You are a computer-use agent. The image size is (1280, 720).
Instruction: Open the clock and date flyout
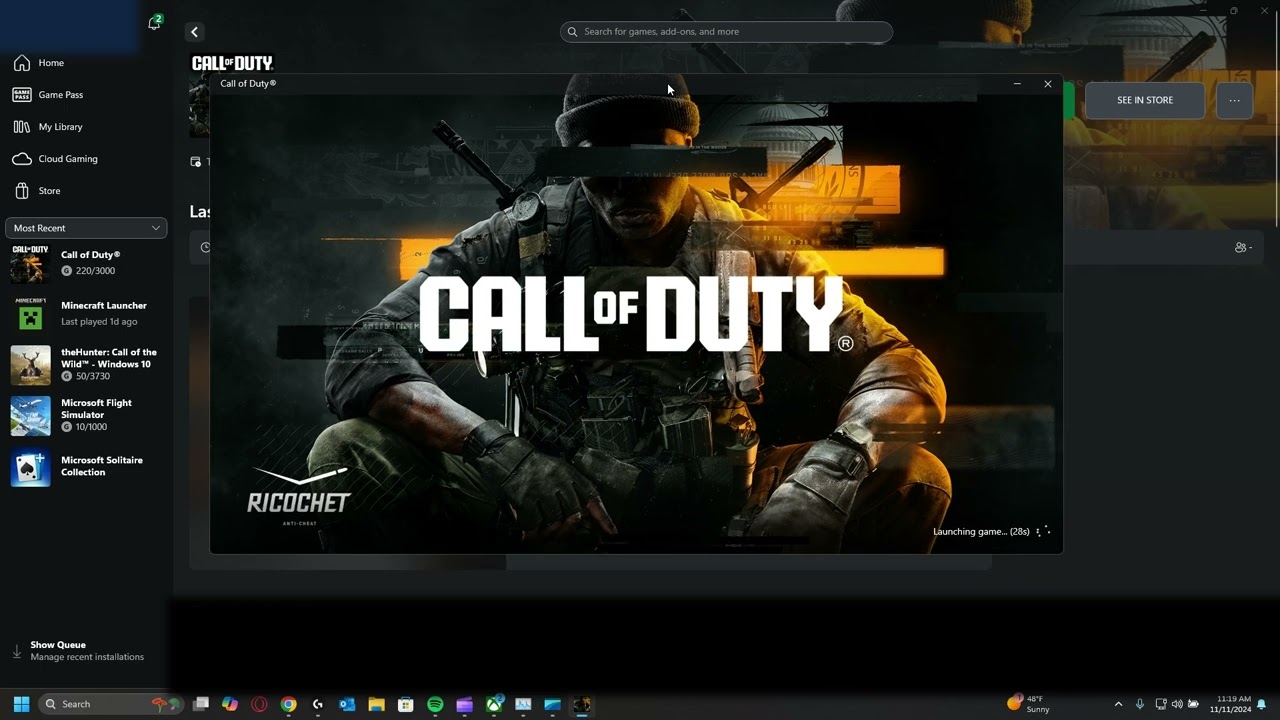point(1230,704)
